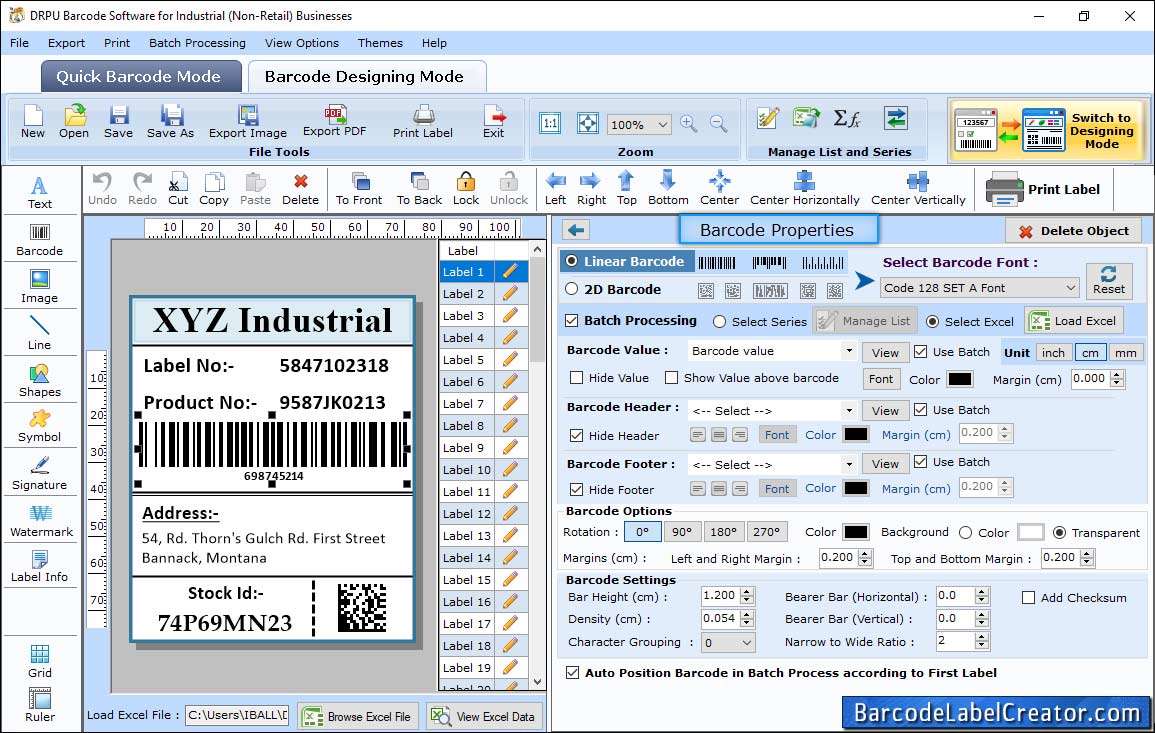
Task: Select the Linear Barcode option
Action: [572, 261]
